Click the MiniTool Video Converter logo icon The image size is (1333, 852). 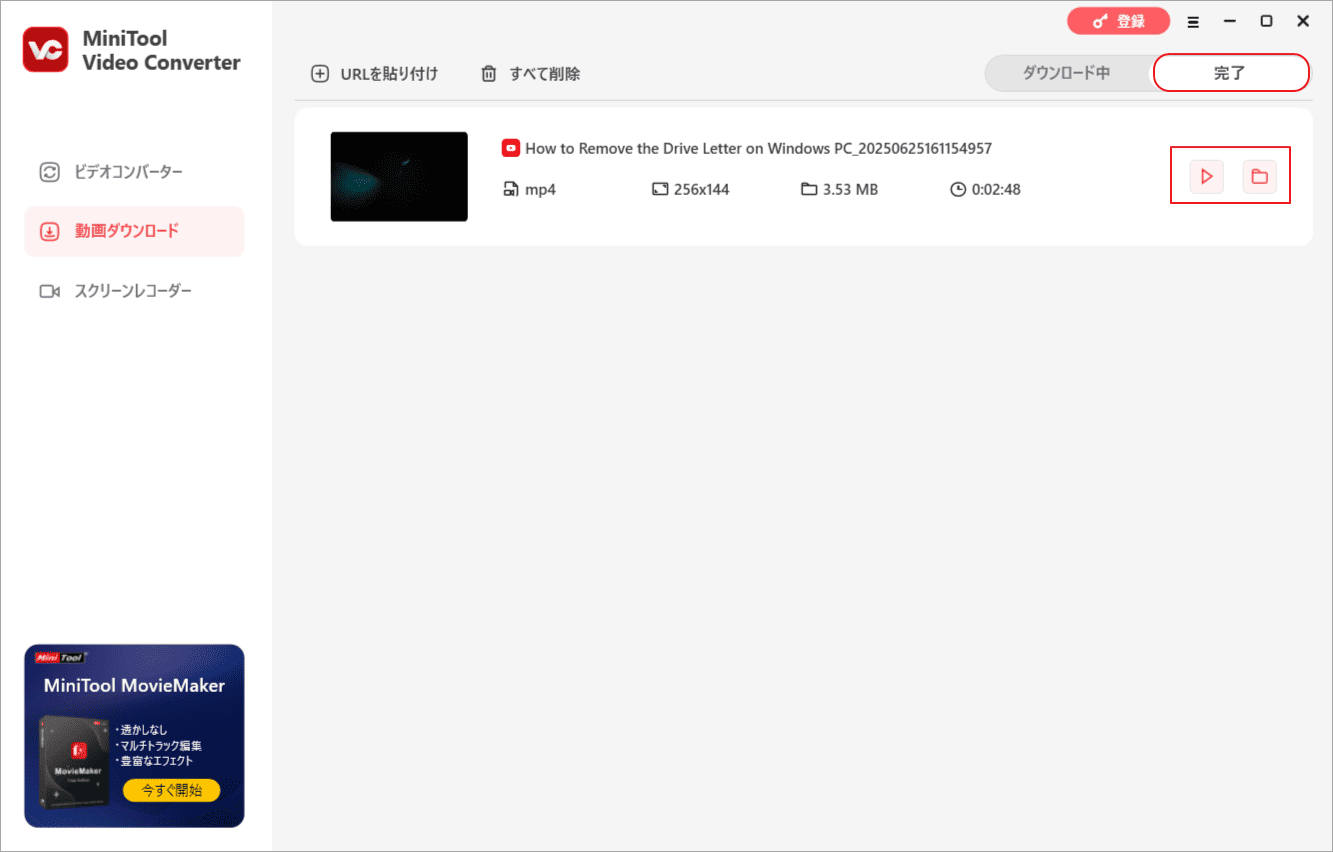click(46, 50)
